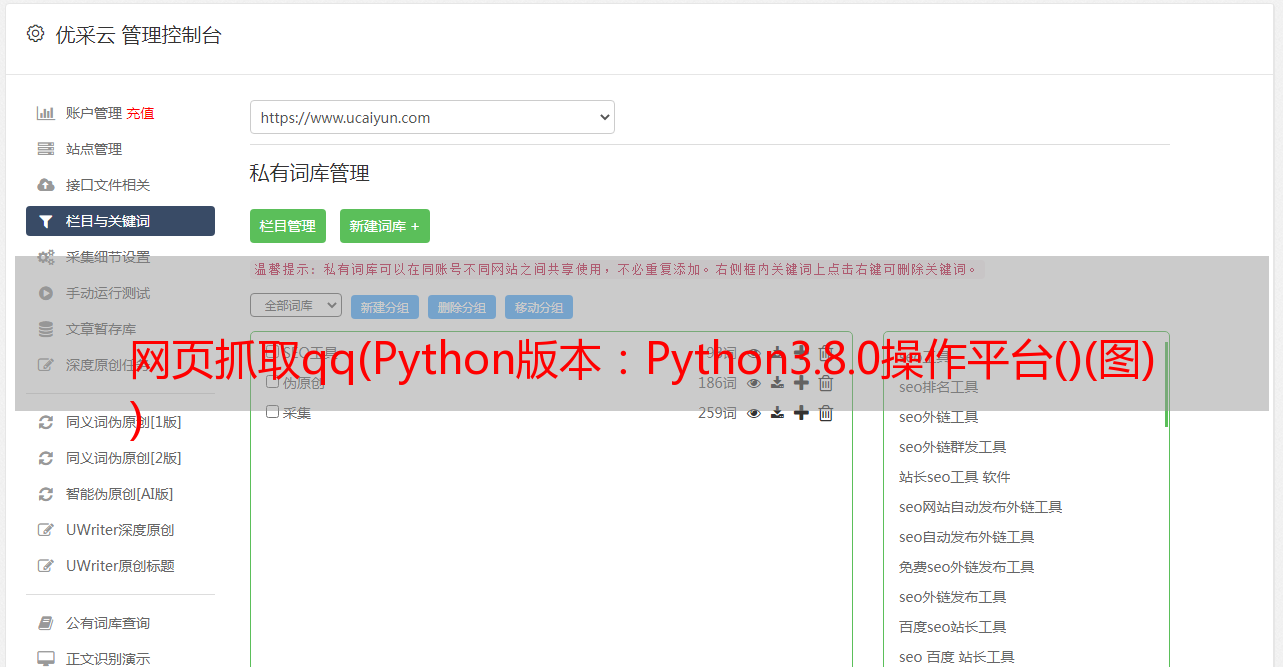Download keywords of the 伪原创 library

(777, 383)
